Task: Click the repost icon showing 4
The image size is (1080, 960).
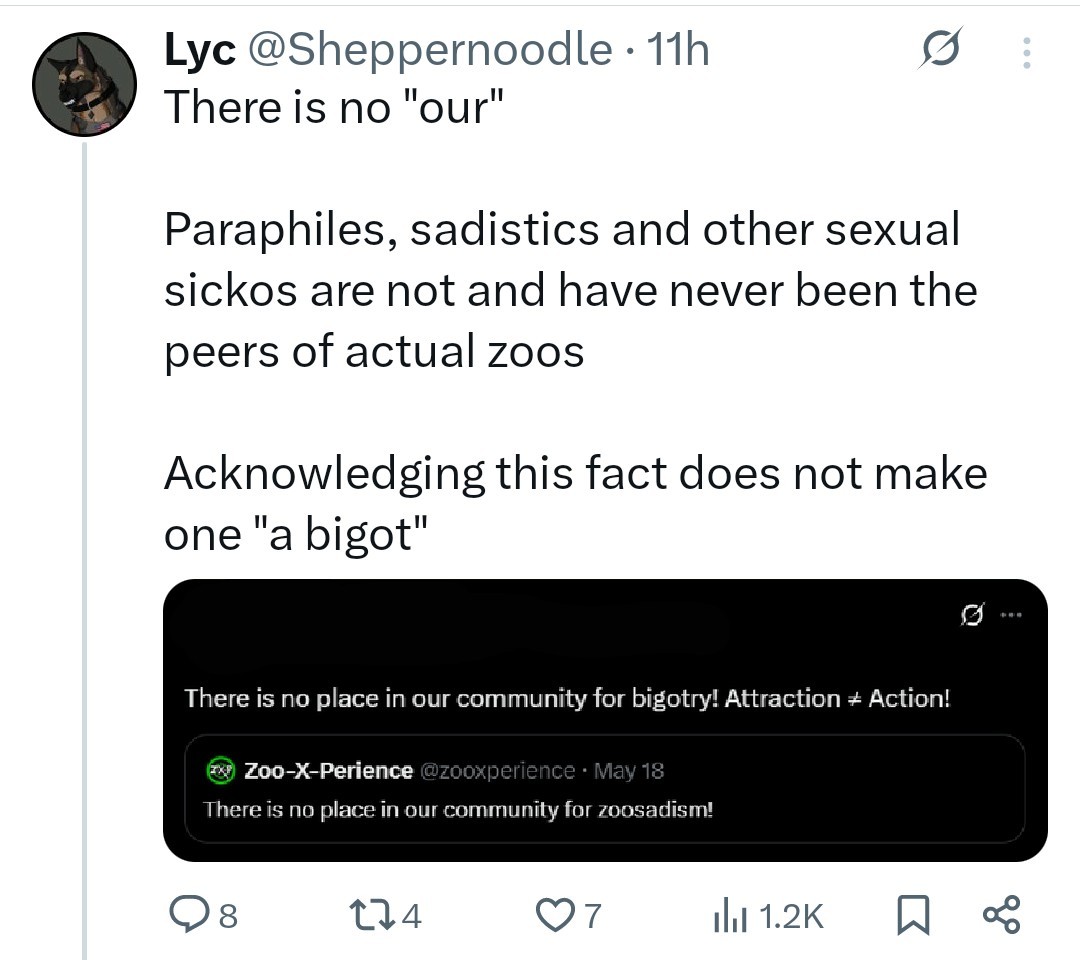Action: point(386,915)
